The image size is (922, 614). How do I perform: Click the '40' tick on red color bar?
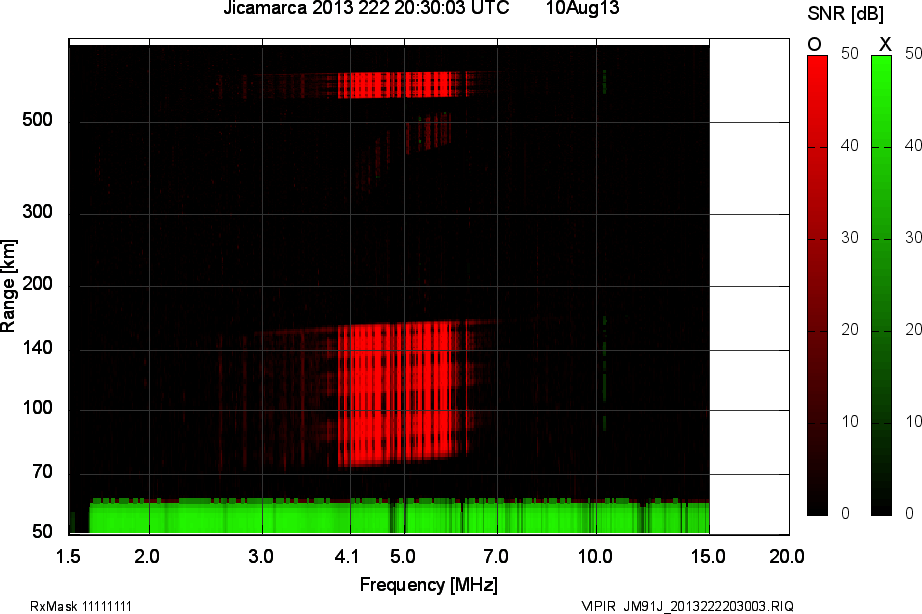(850, 146)
